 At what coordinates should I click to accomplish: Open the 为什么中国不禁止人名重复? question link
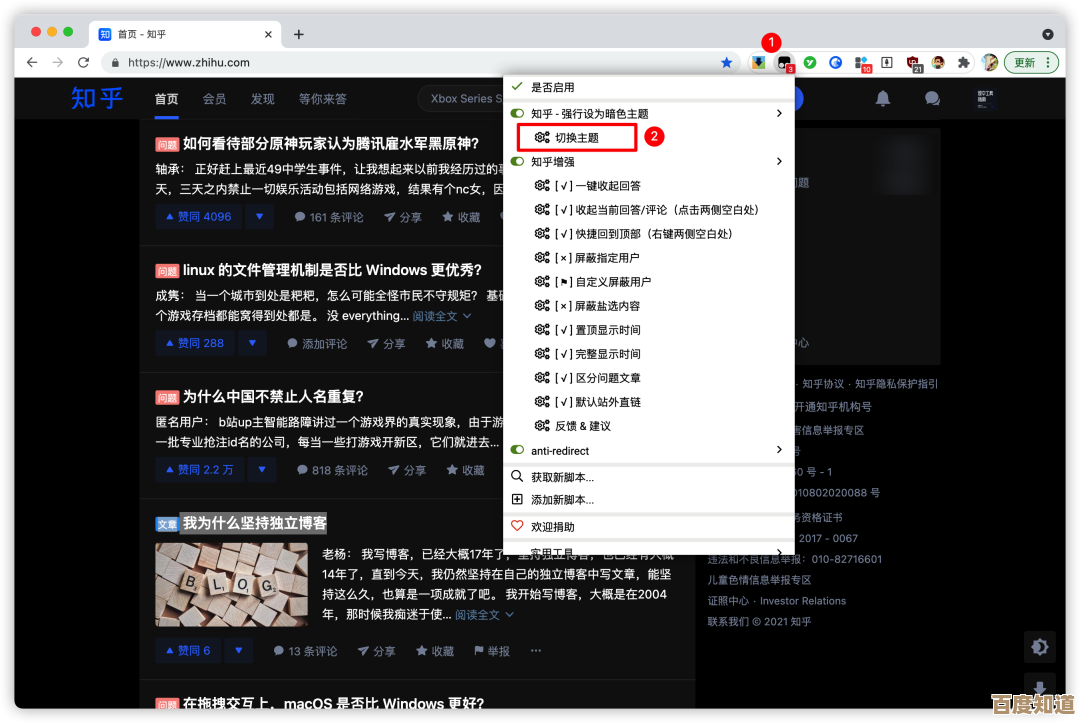coord(273,396)
